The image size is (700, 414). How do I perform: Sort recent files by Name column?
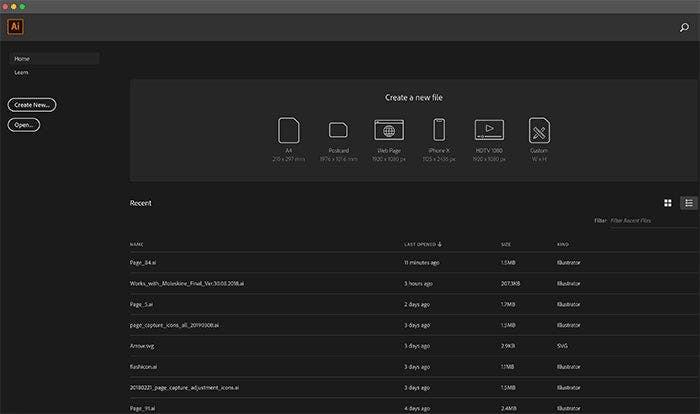point(136,244)
